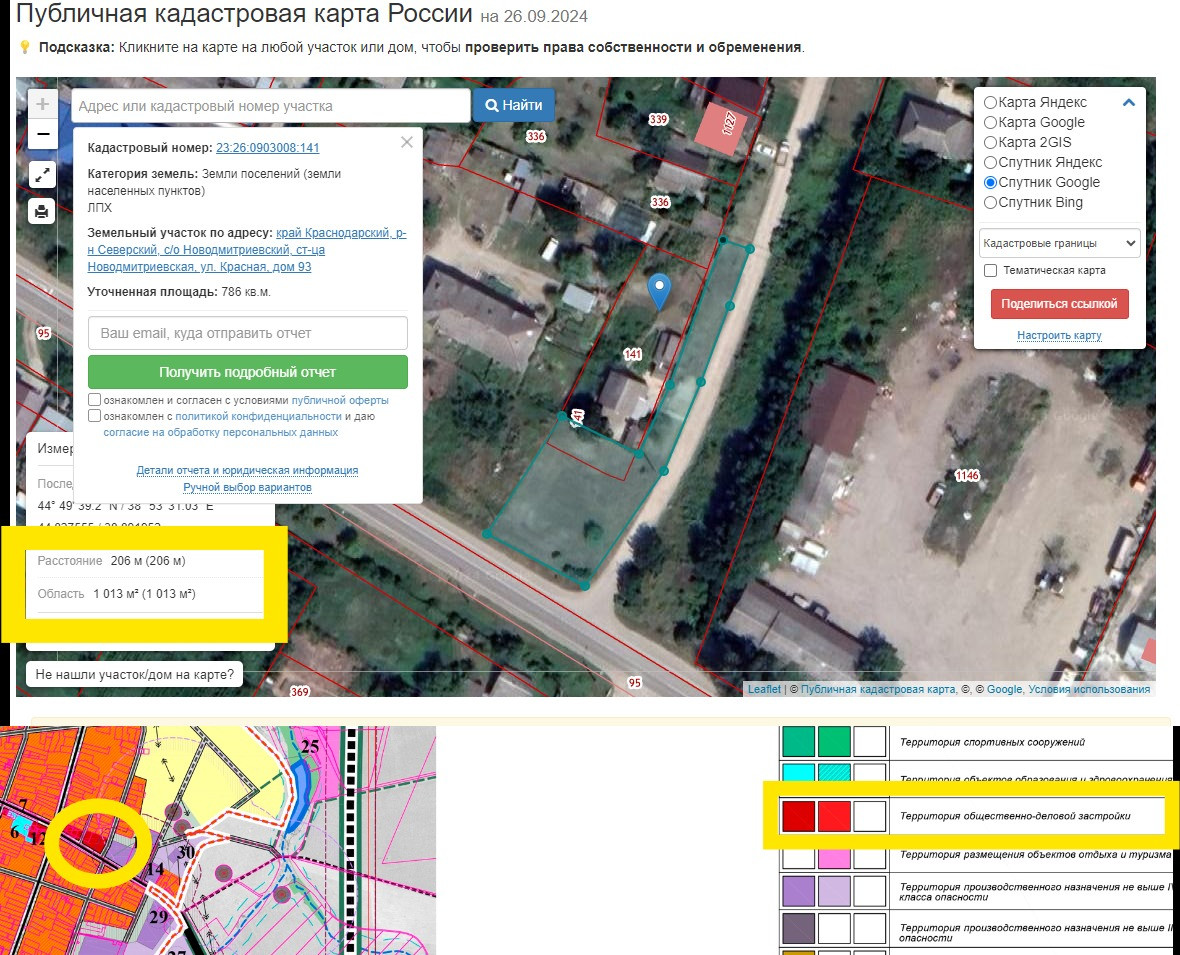Click Поделиться ссылкой button
The width and height of the screenshot is (1180, 955).
click(1059, 304)
